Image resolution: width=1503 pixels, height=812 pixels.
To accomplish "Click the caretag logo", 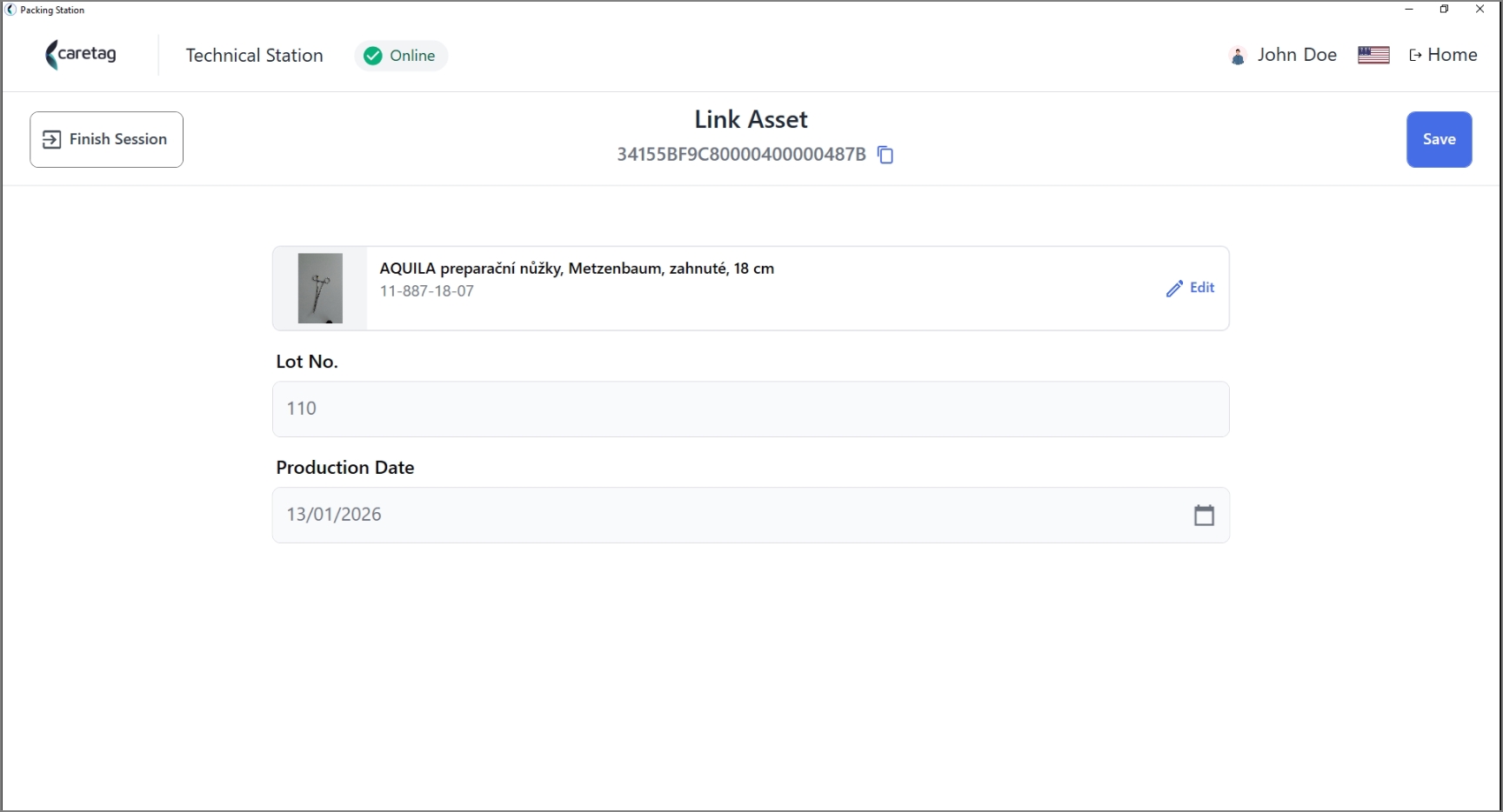I will [x=81, y=55].
